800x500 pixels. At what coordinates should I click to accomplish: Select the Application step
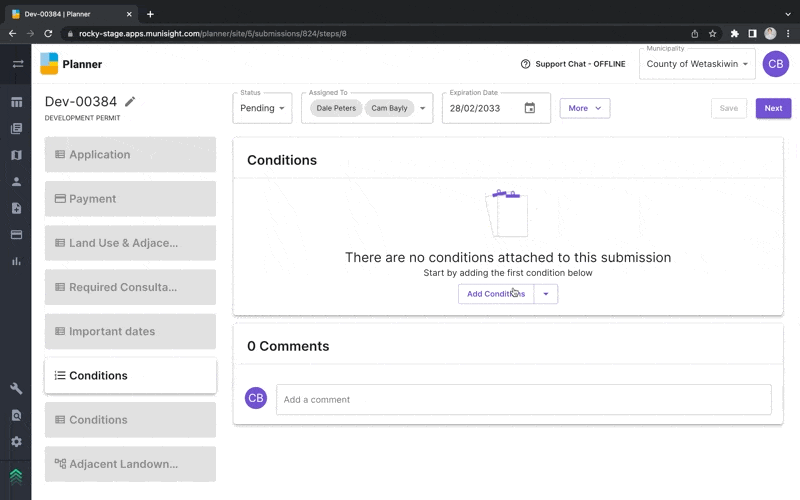pos(130,155)
